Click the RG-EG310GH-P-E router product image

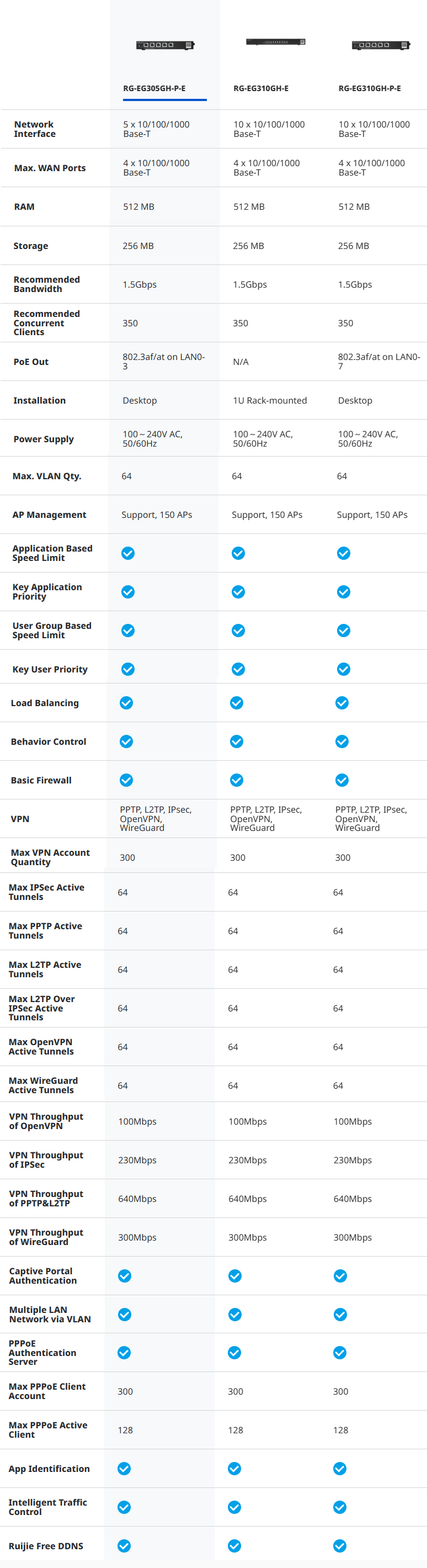[381, 45]
